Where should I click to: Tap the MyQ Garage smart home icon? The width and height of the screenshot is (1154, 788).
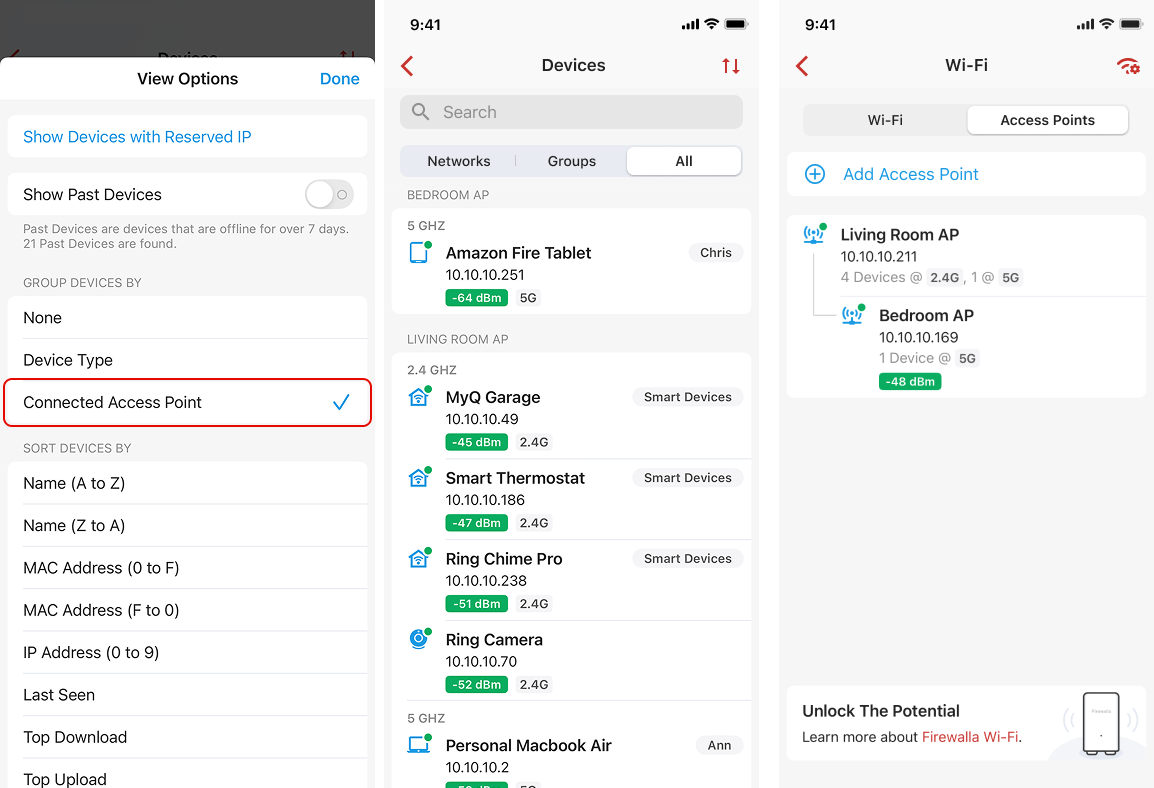coord(419,397)
